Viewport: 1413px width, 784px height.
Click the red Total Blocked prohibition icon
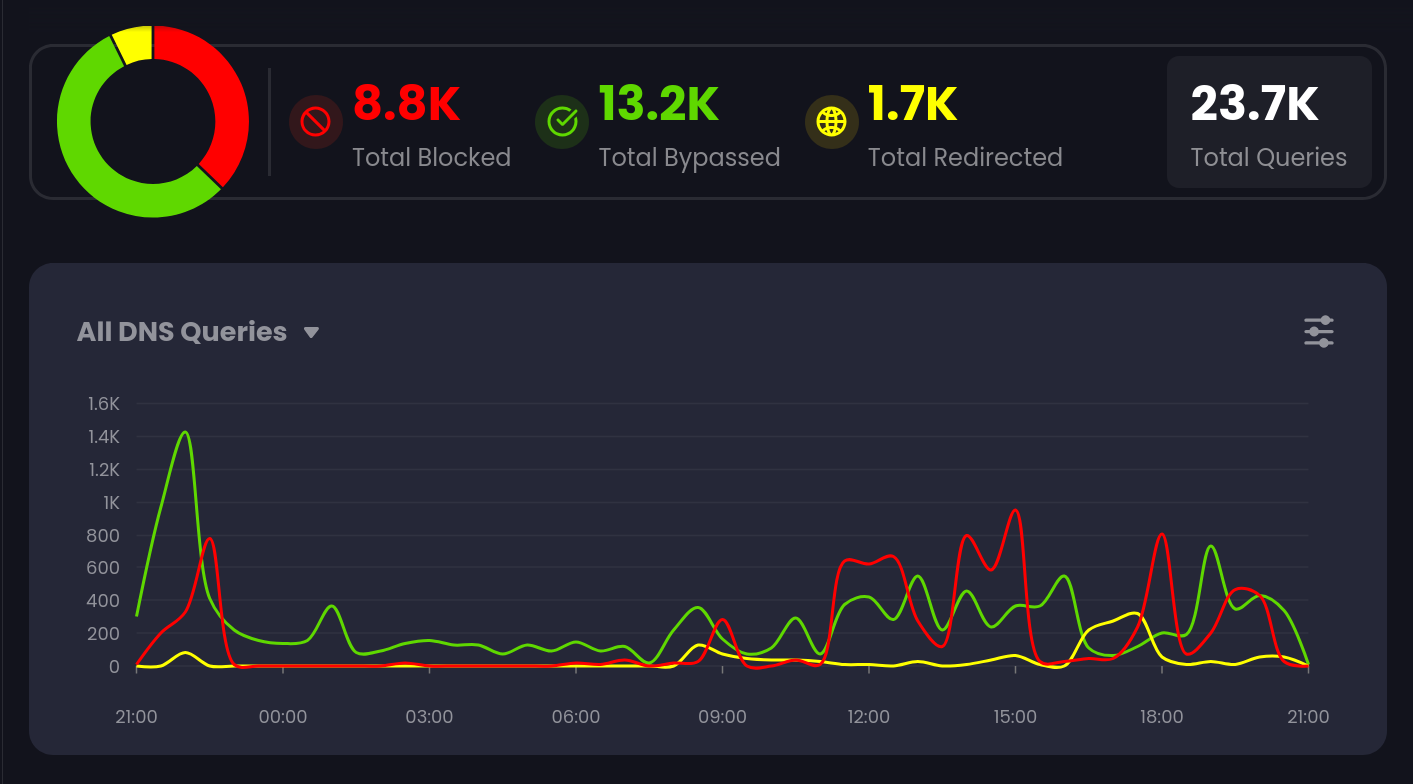point(316,122)
